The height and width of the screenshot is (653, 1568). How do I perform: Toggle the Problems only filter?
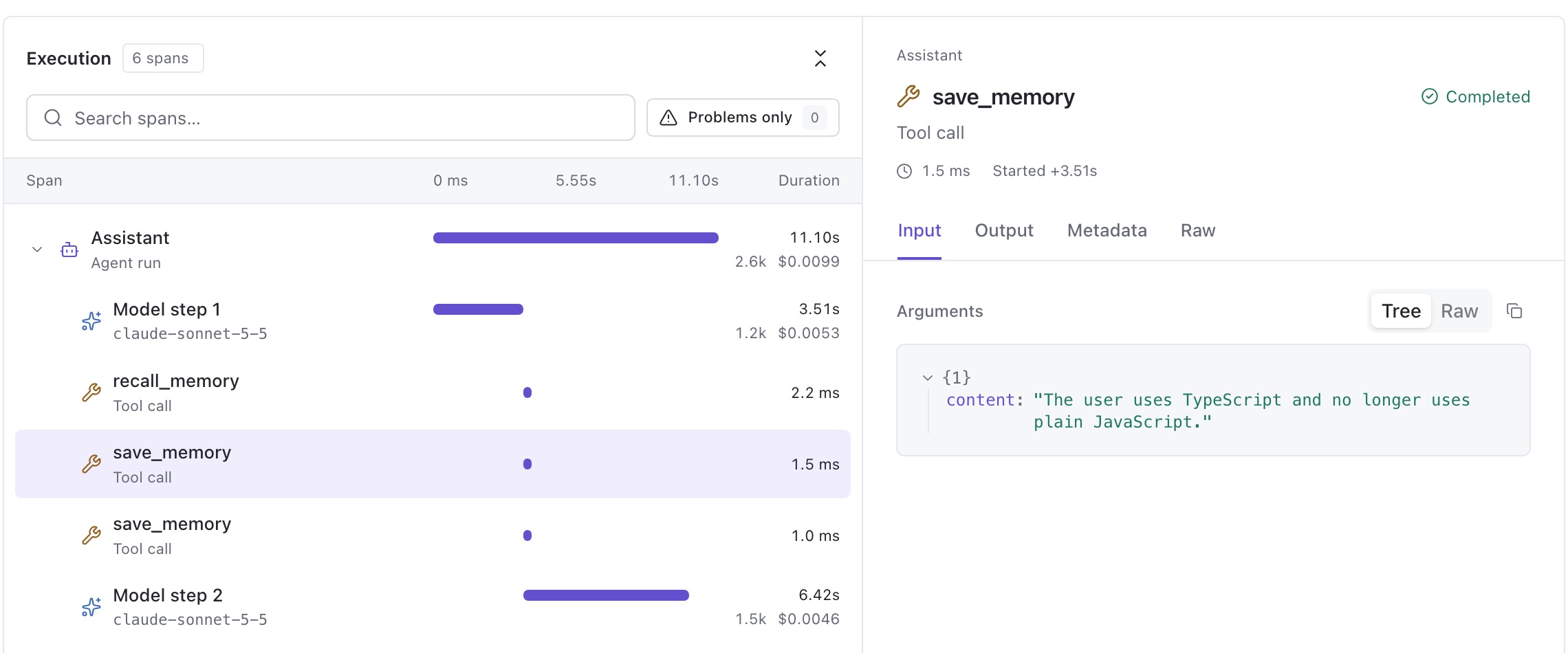click(x=743, y=118)
